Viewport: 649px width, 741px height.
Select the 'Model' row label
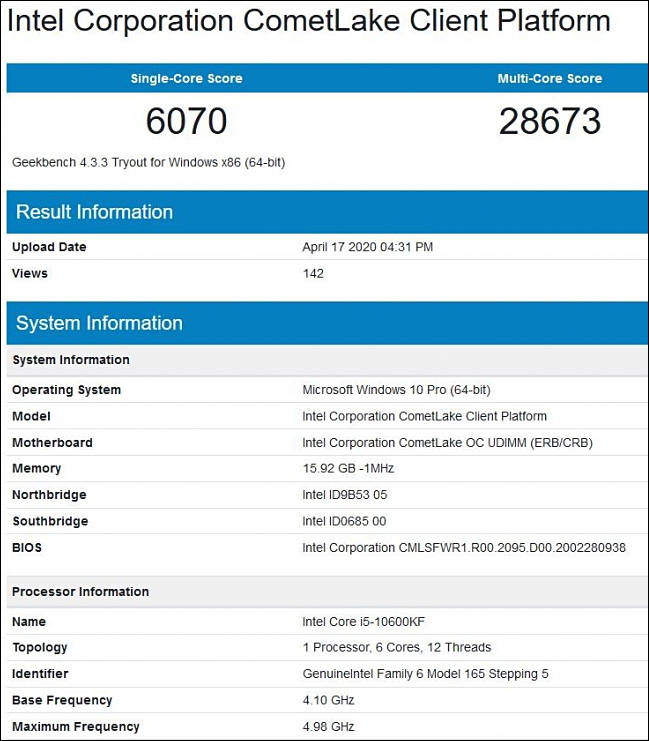pos(31,416)
